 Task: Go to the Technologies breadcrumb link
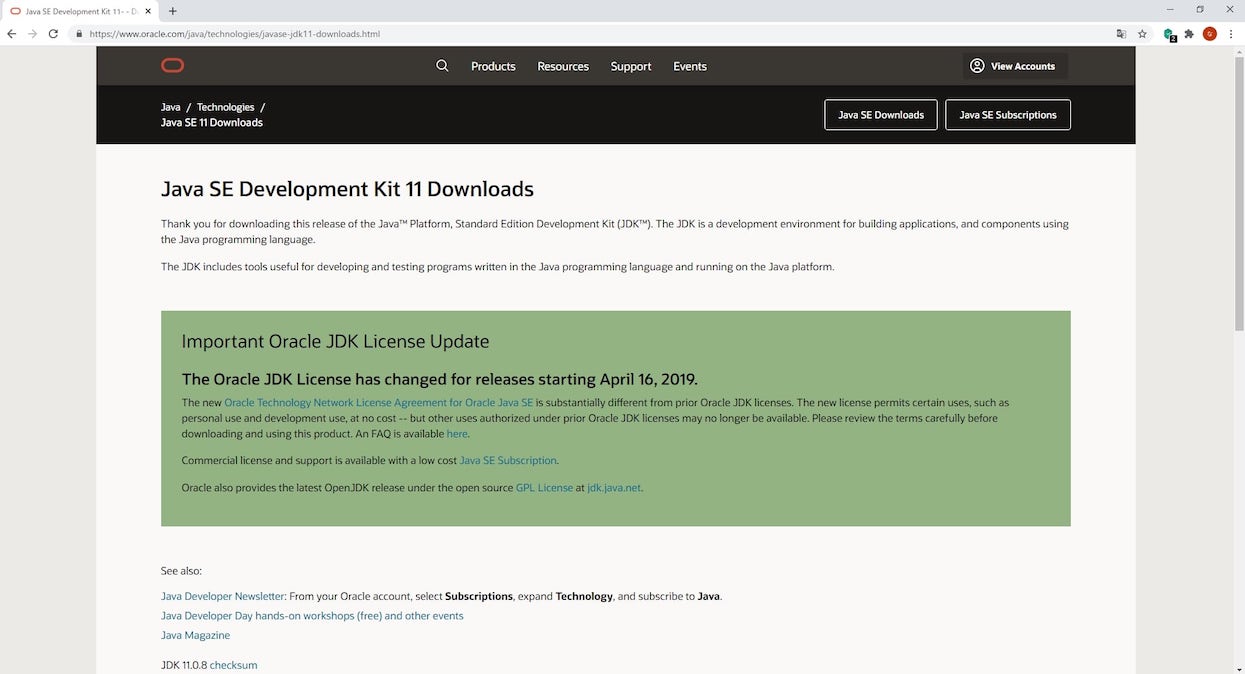[226, 107]
